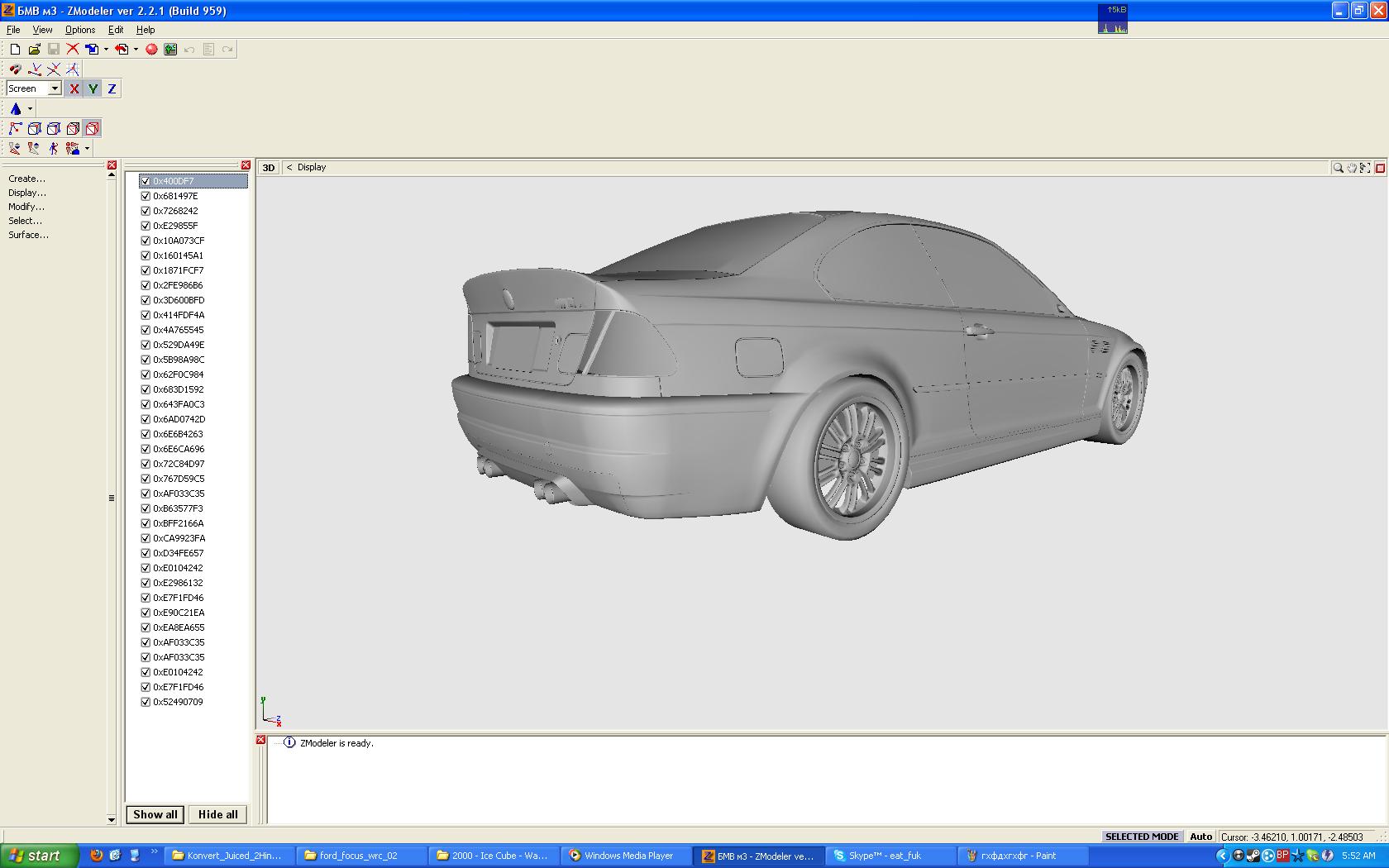Click the Show all button
The height and width of the screenshot is (868, 1389).
pos(155,814)
